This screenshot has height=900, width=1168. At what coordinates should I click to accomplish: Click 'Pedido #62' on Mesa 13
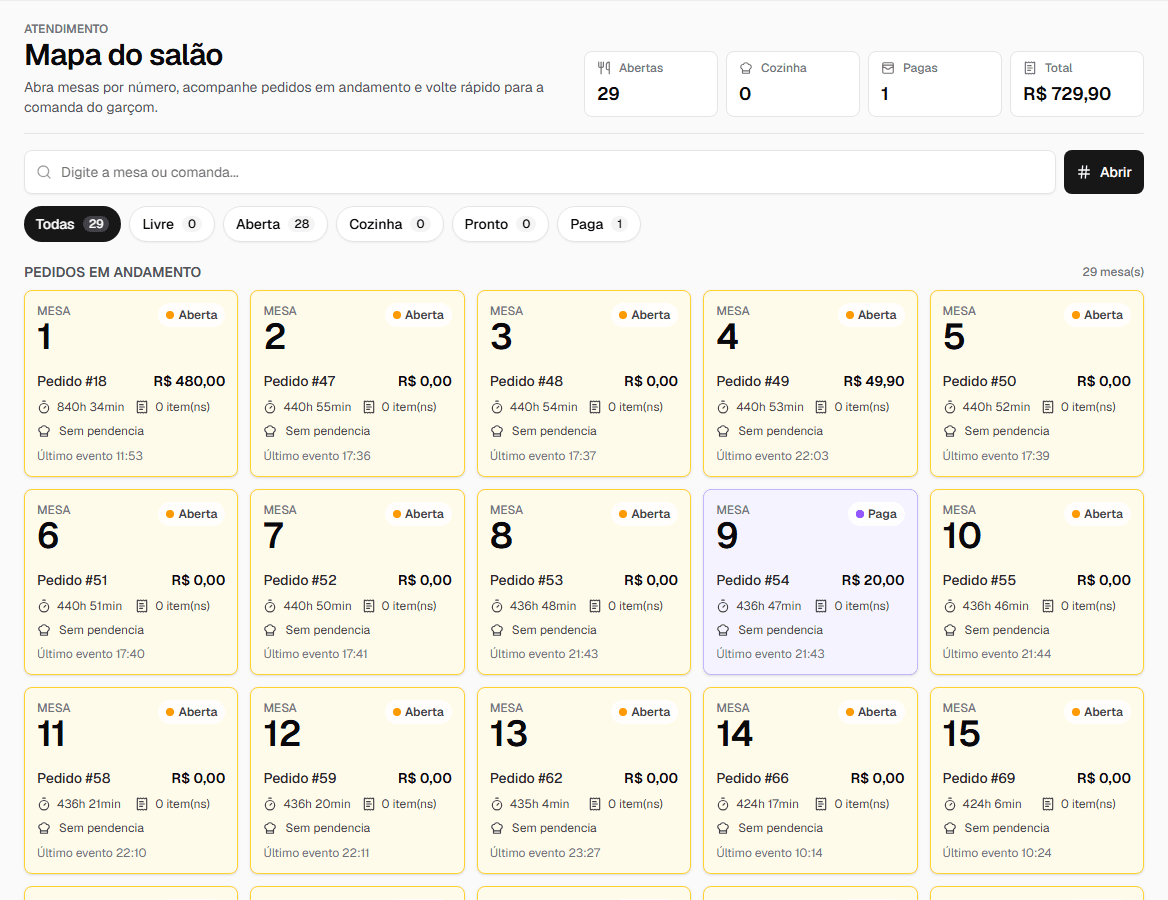(526, 779)
